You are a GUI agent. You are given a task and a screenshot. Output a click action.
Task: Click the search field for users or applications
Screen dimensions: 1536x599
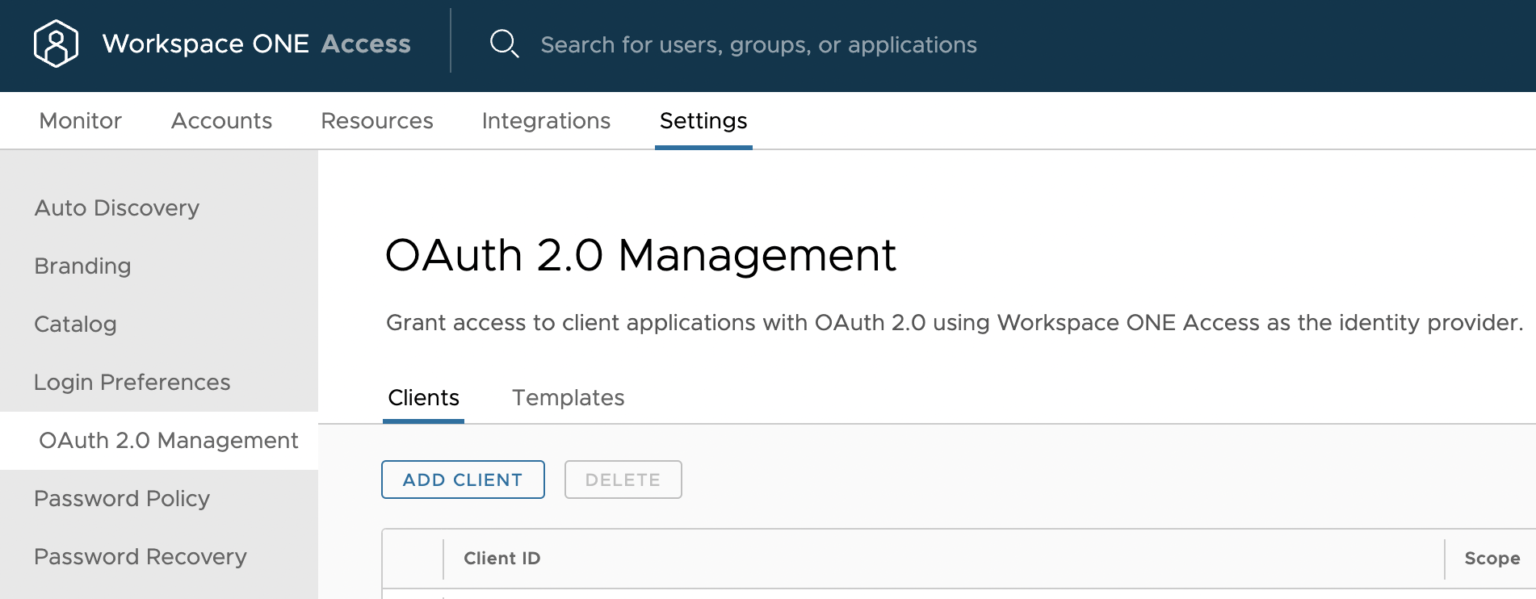758,43
